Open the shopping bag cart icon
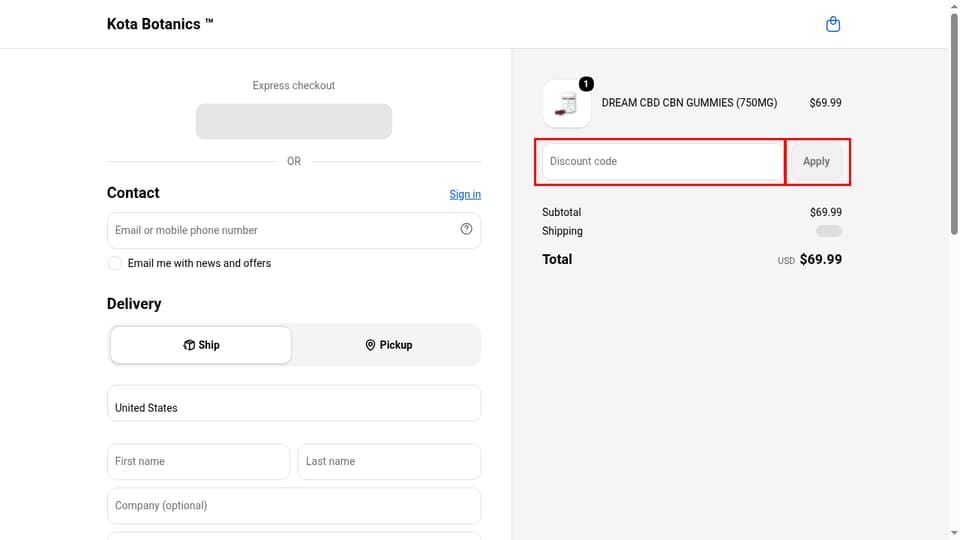 pos(833,24)
